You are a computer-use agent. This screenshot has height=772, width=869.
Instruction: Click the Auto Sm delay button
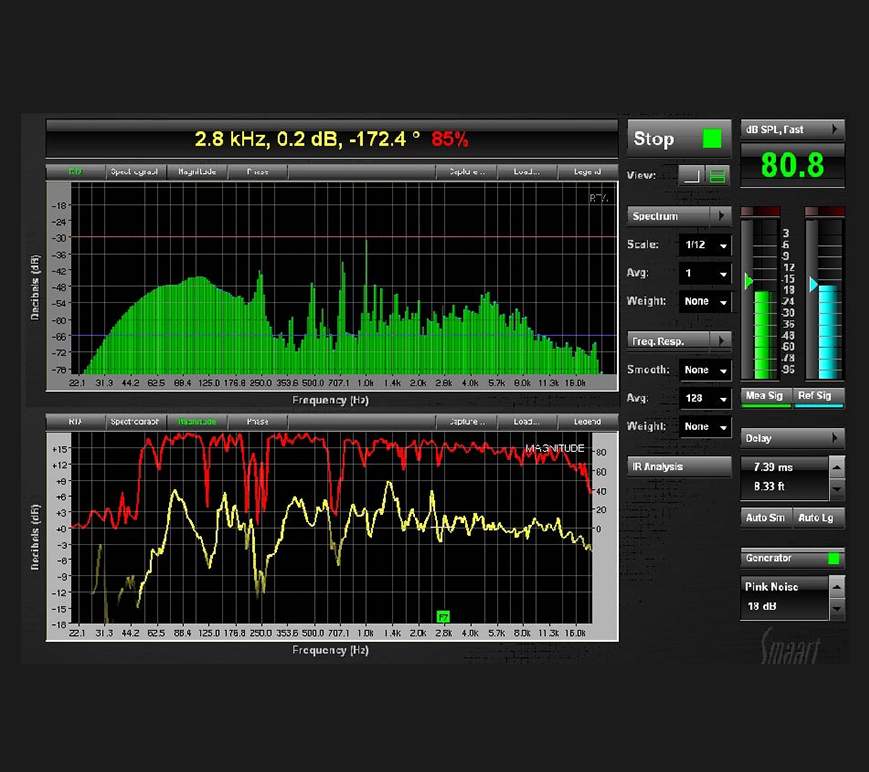tap(765, 518)
